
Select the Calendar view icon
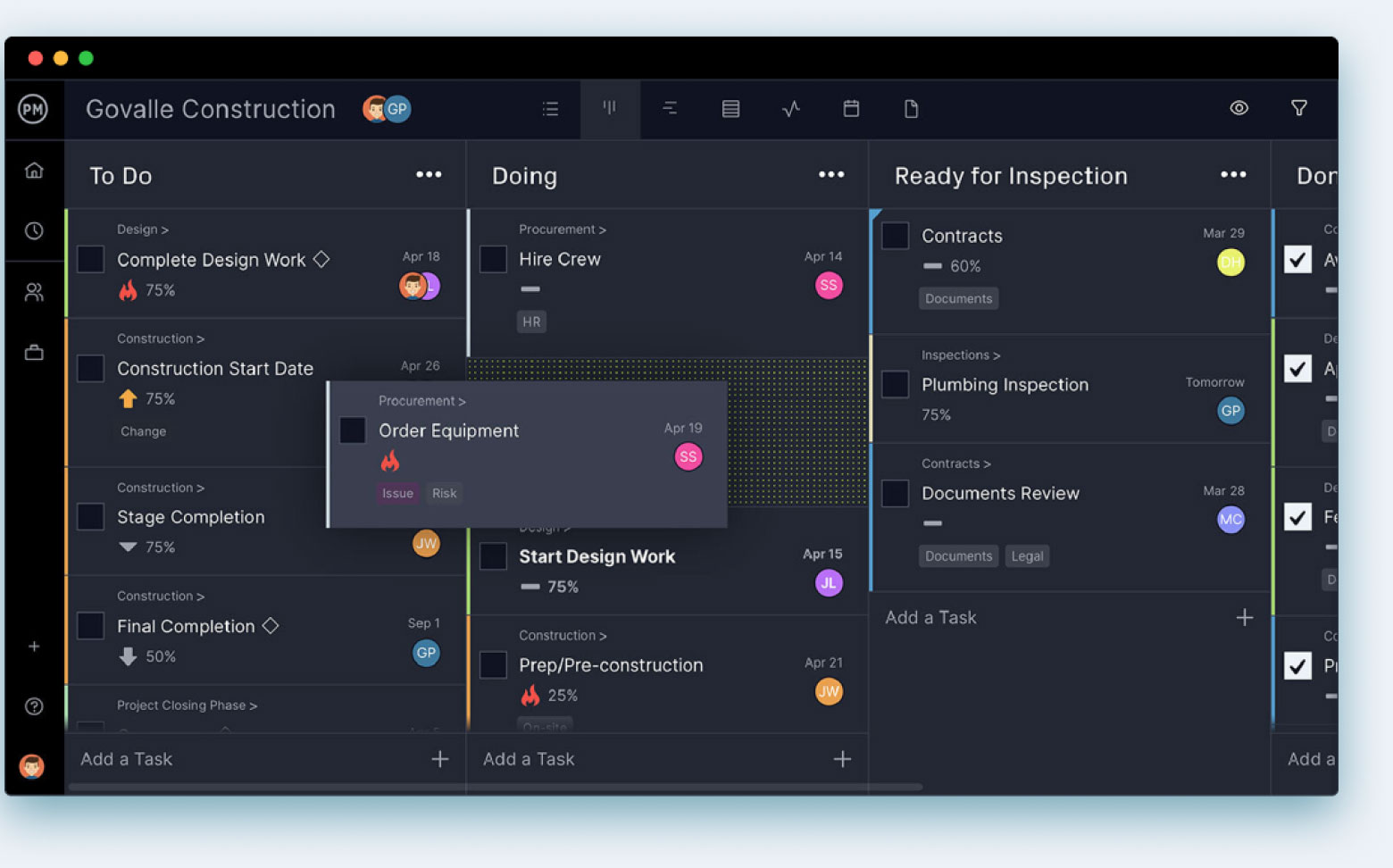click(850, 108)
